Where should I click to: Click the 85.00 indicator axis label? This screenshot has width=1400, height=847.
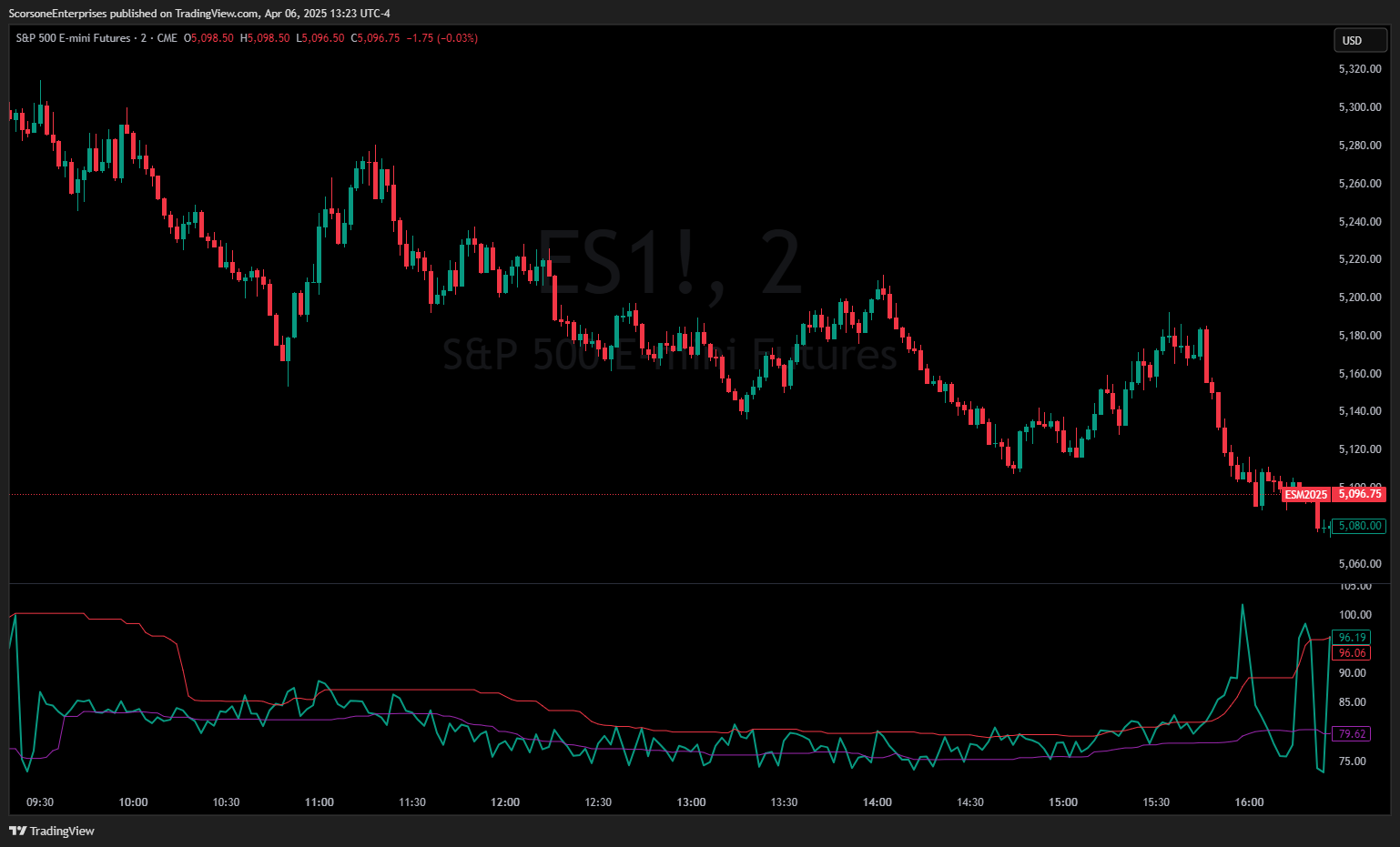[x=1354, y=702]
